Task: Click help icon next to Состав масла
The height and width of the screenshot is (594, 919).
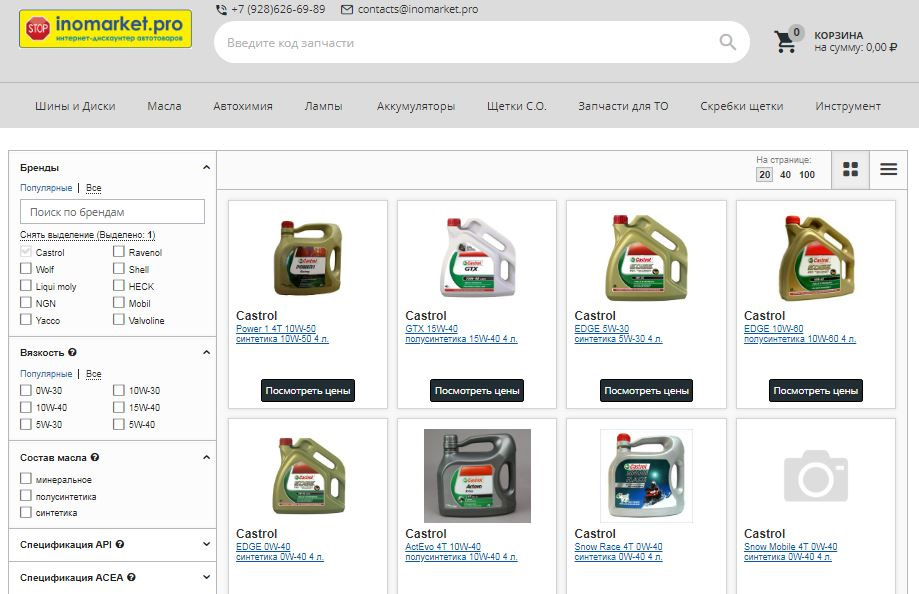Action: (94, 457)
